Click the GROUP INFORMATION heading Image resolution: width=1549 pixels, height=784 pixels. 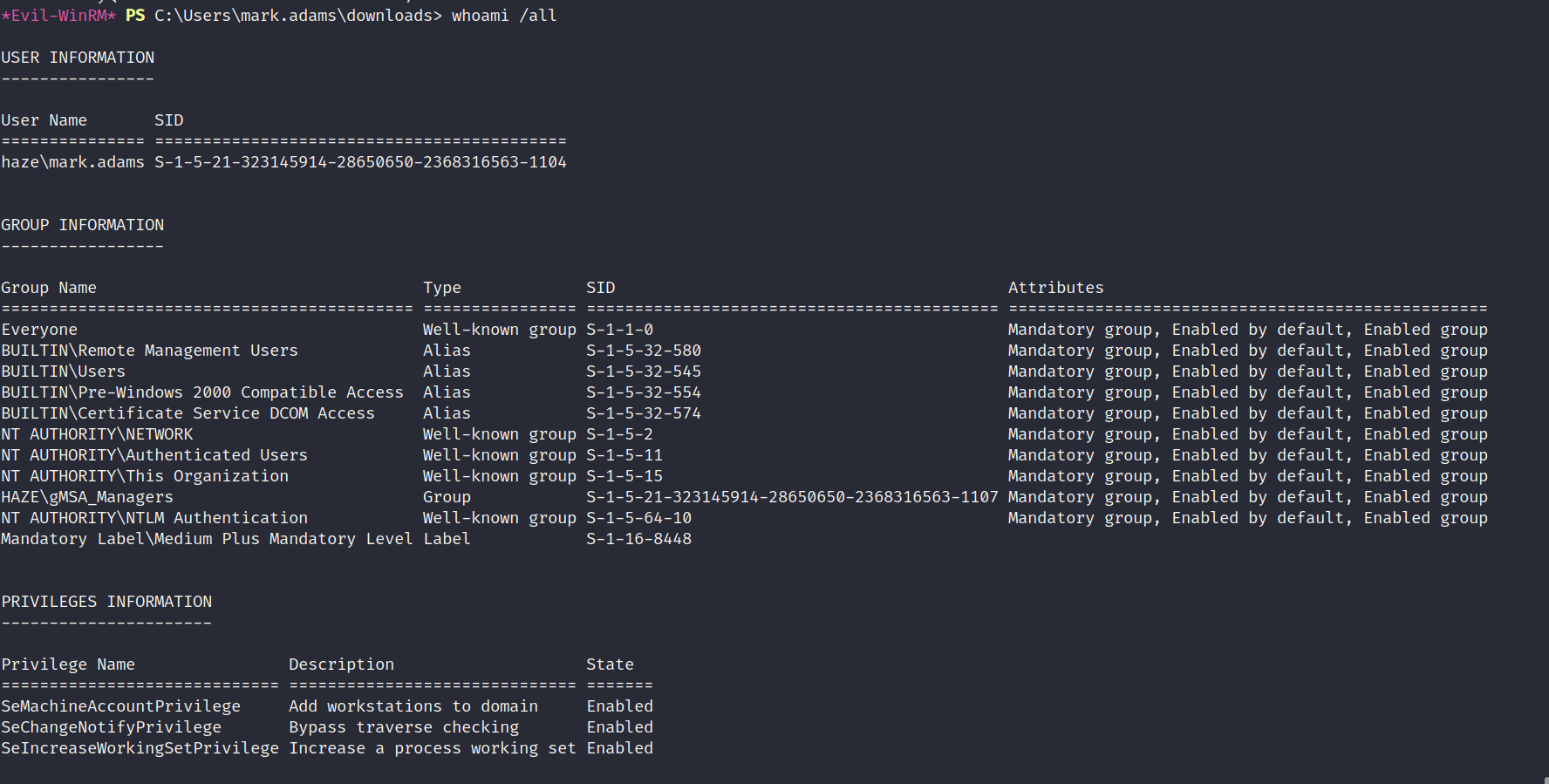click(82, 225)
